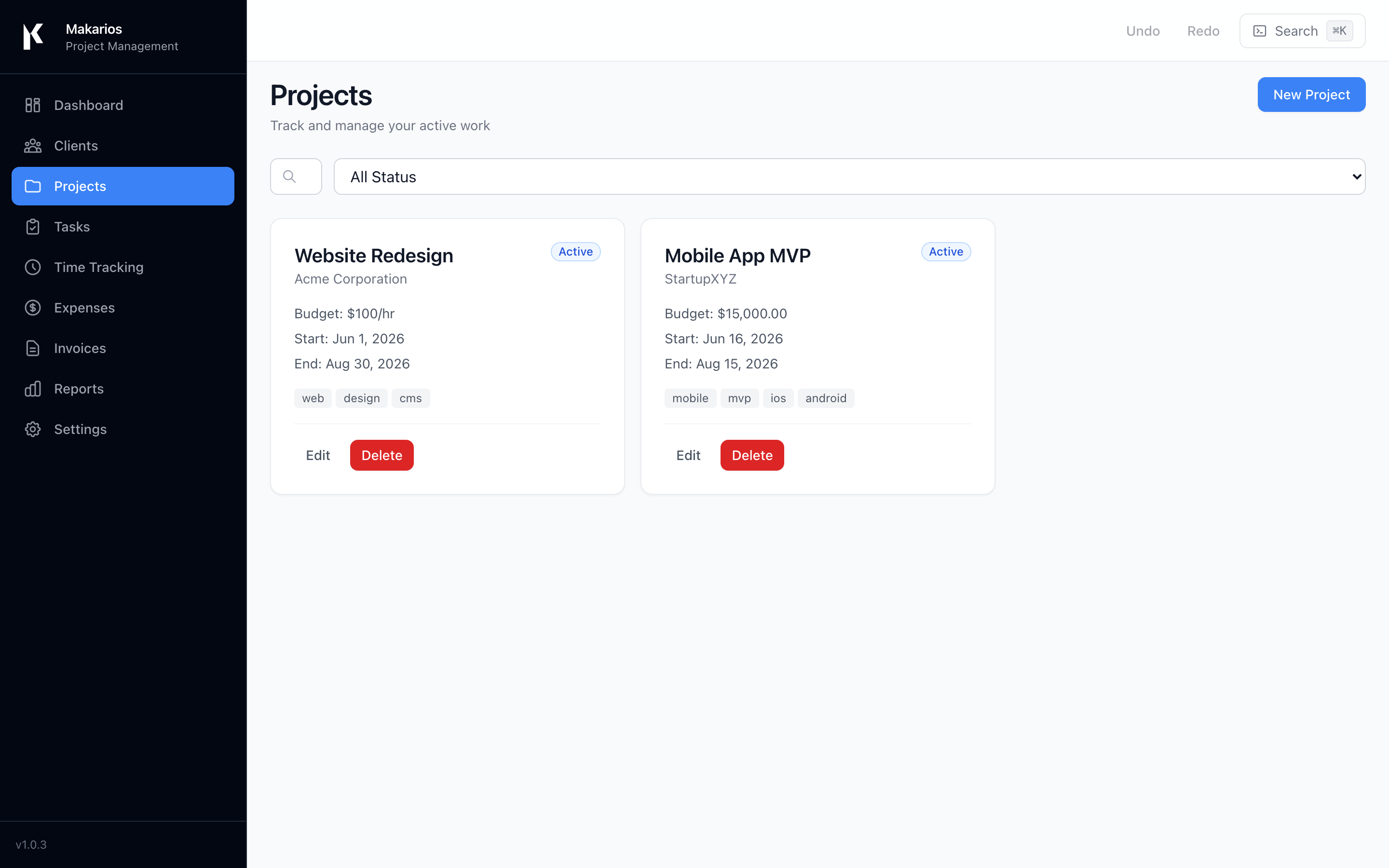Click the End: Aug 15, 2026 line
This screenshot has width=1389, height=868.
[721, 364]
